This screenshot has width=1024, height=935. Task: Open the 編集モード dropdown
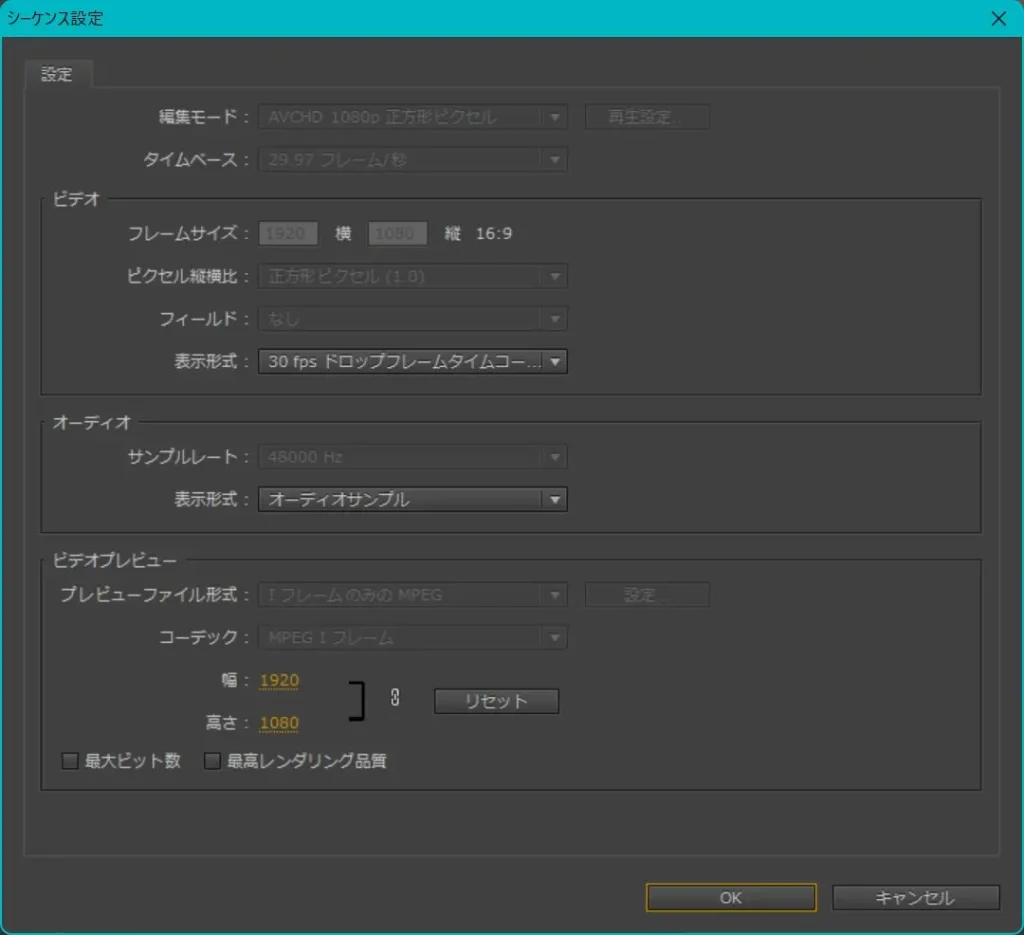412,117
